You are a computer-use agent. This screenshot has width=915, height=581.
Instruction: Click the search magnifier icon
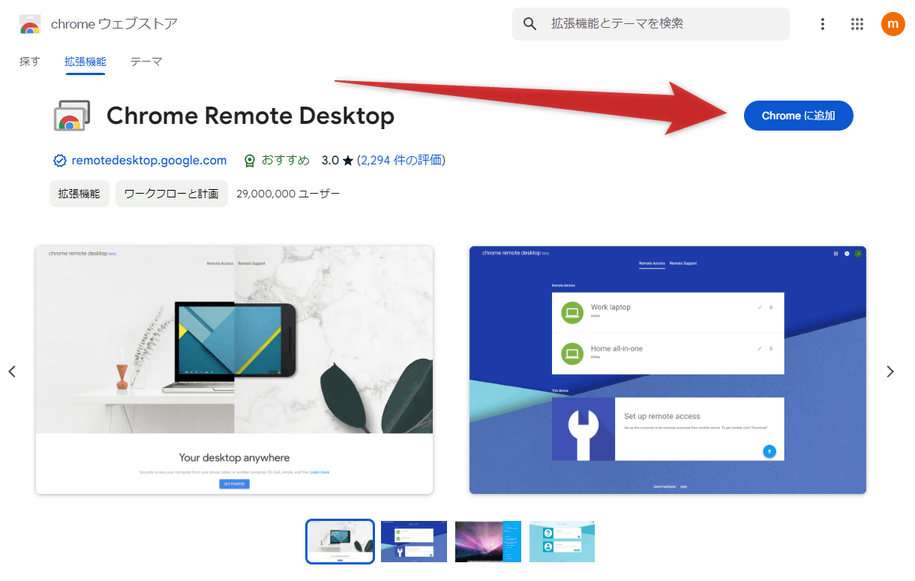click(x=529, y=24)
